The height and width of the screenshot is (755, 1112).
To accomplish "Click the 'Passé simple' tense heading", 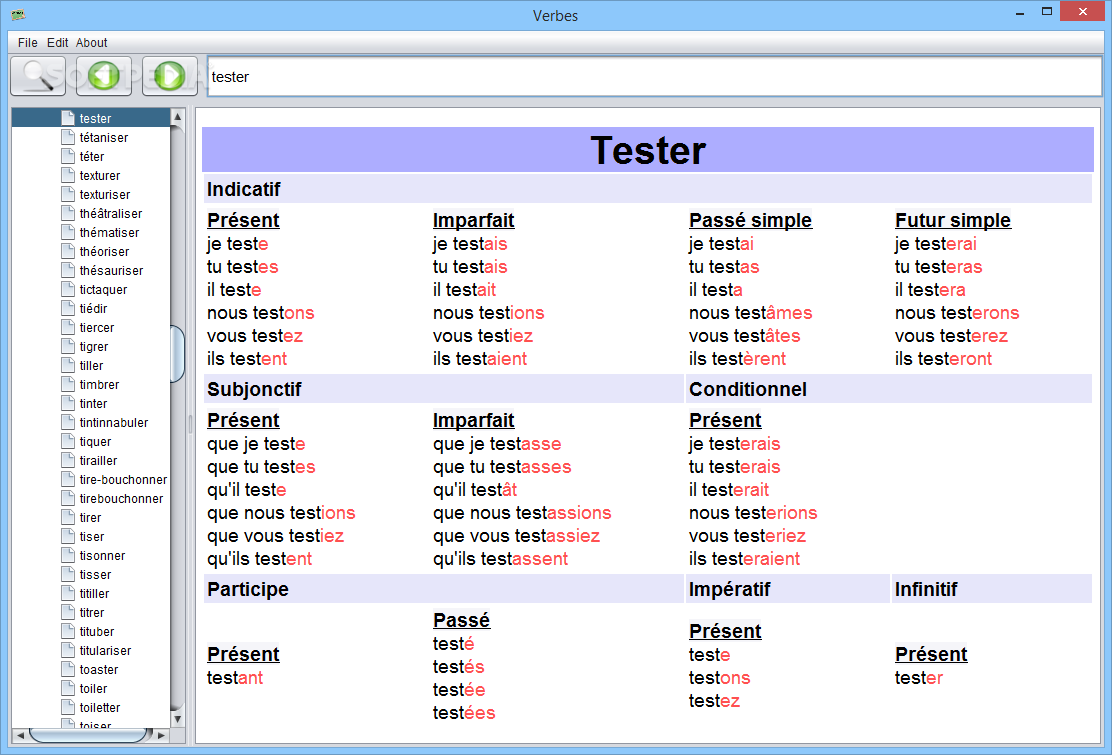I will pos(750,220).
